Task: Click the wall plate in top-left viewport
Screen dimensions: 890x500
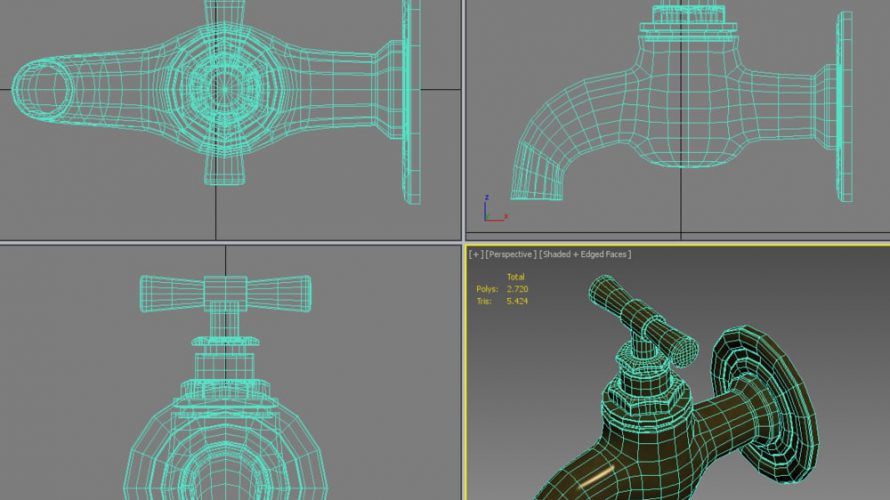Action: tap(411, 100)
